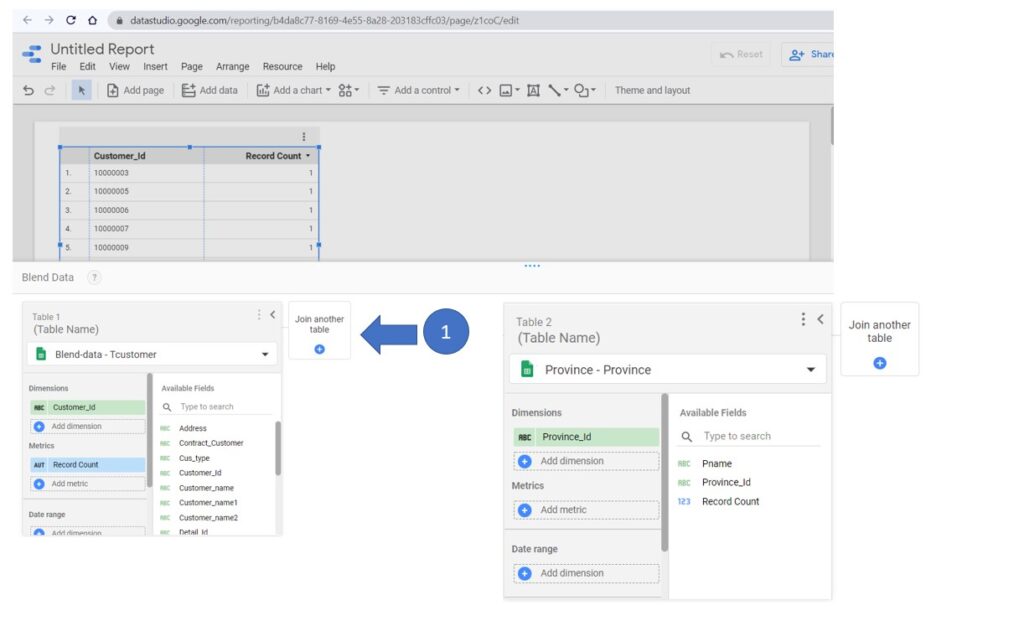The height and width of the screenshot is (621, 1024).
Task: Click the Customer_Id column header in chart
Action: click(120, 156)
